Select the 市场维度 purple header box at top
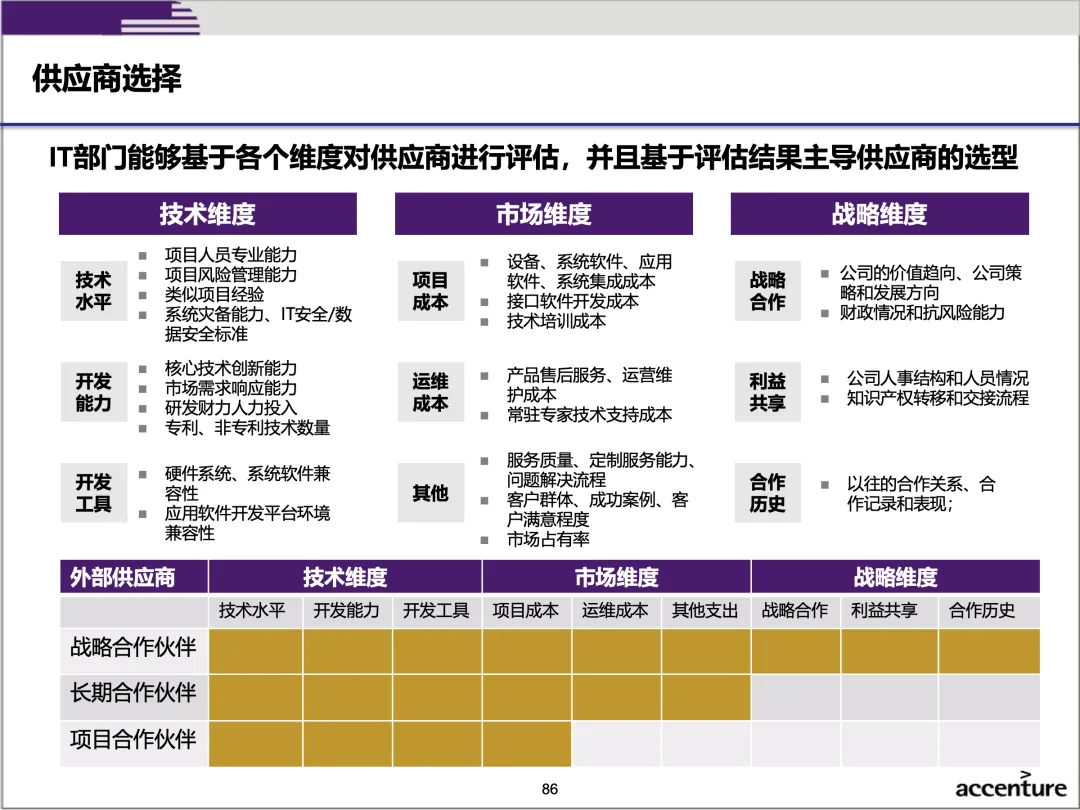1080x810 pixels. [543, 214]
